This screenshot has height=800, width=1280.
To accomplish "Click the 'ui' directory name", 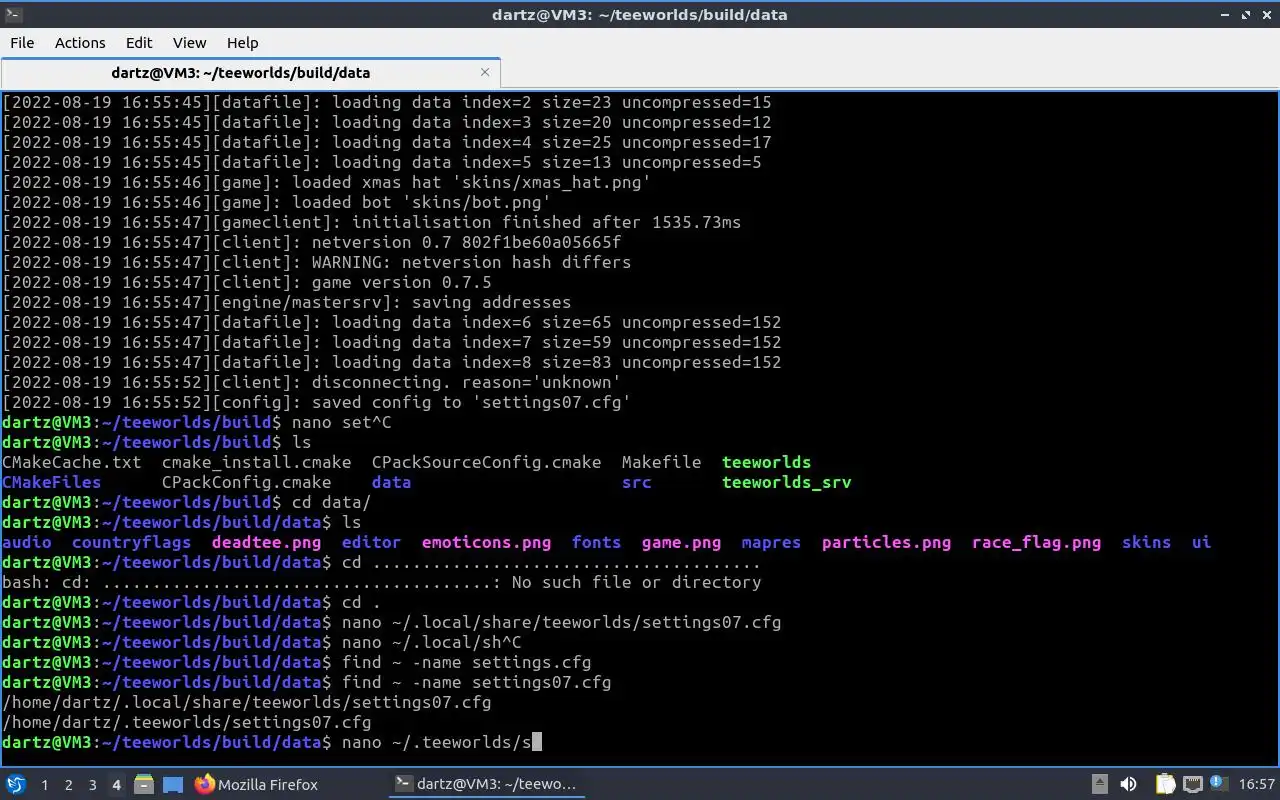I will pos(1201,542).
